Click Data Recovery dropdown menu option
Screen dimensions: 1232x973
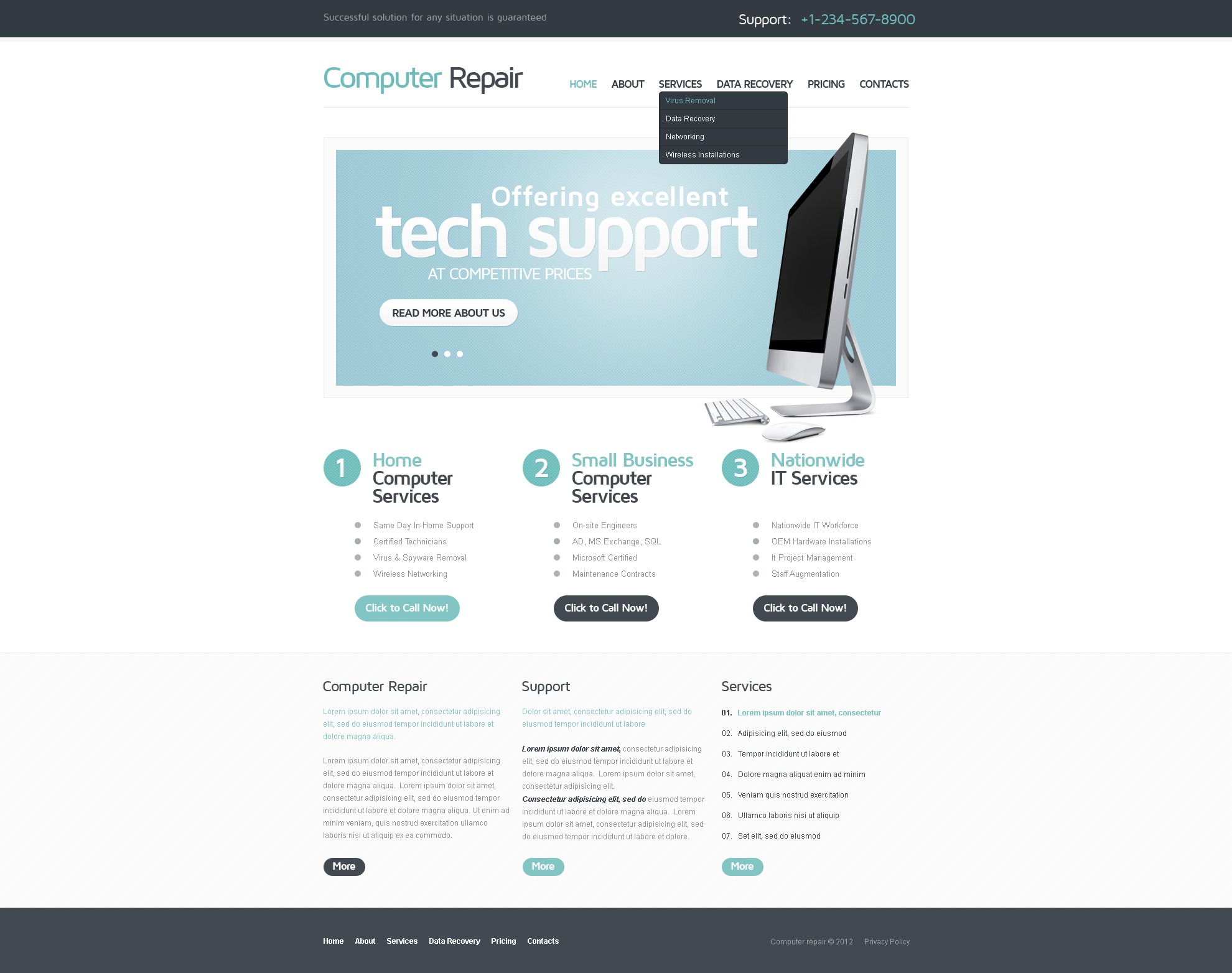[690, 119]
